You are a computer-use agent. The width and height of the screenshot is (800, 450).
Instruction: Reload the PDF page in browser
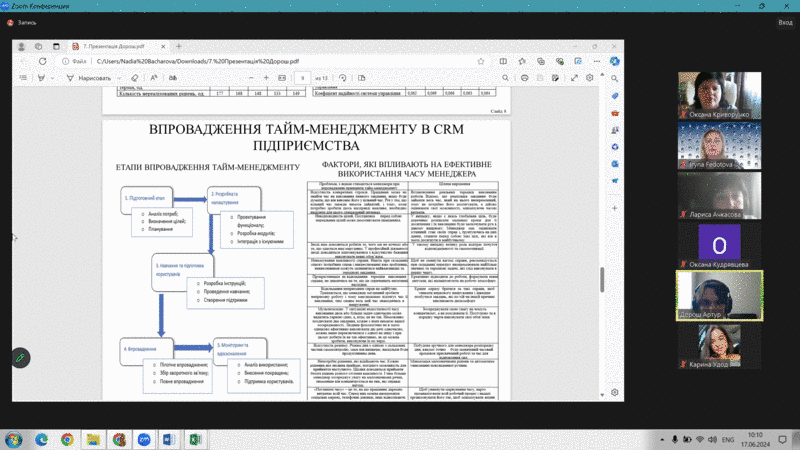click(41, 60)
